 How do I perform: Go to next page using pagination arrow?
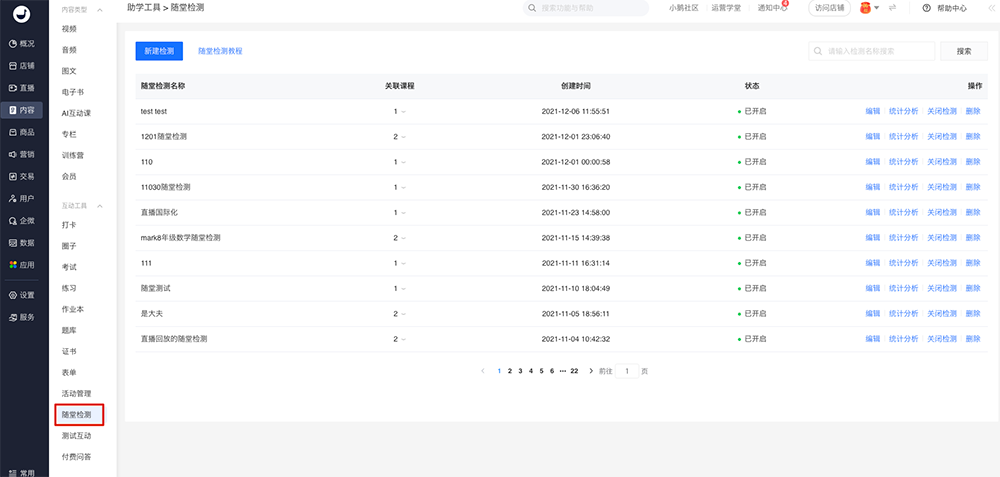[x=592, y=371]
